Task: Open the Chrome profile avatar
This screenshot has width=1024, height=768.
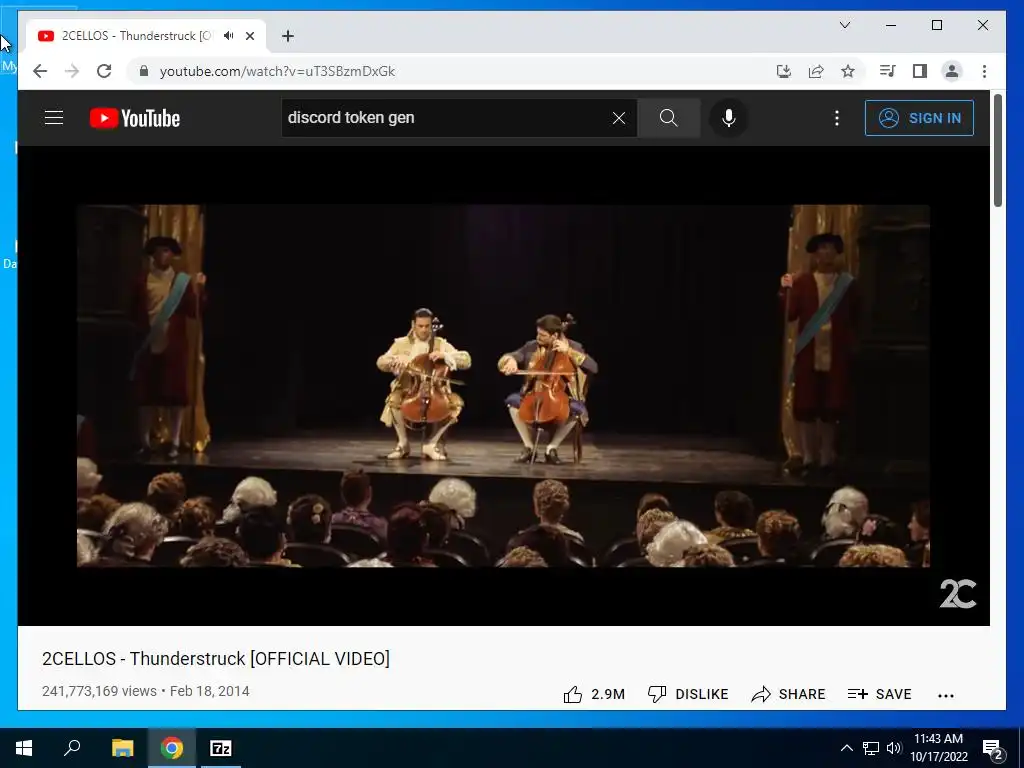Action: click(952, 71)
